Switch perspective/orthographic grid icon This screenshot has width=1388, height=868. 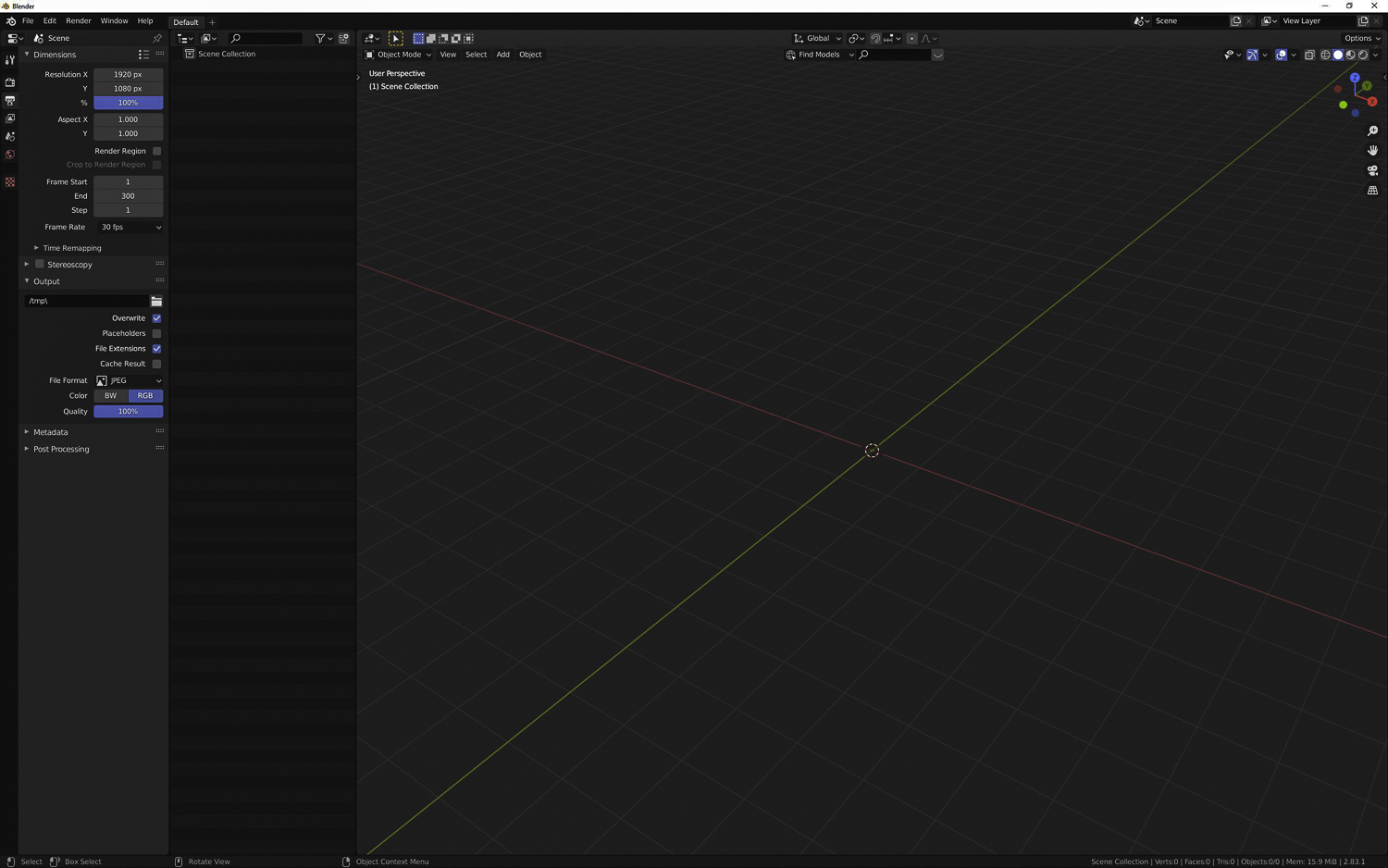point(1372,191)
